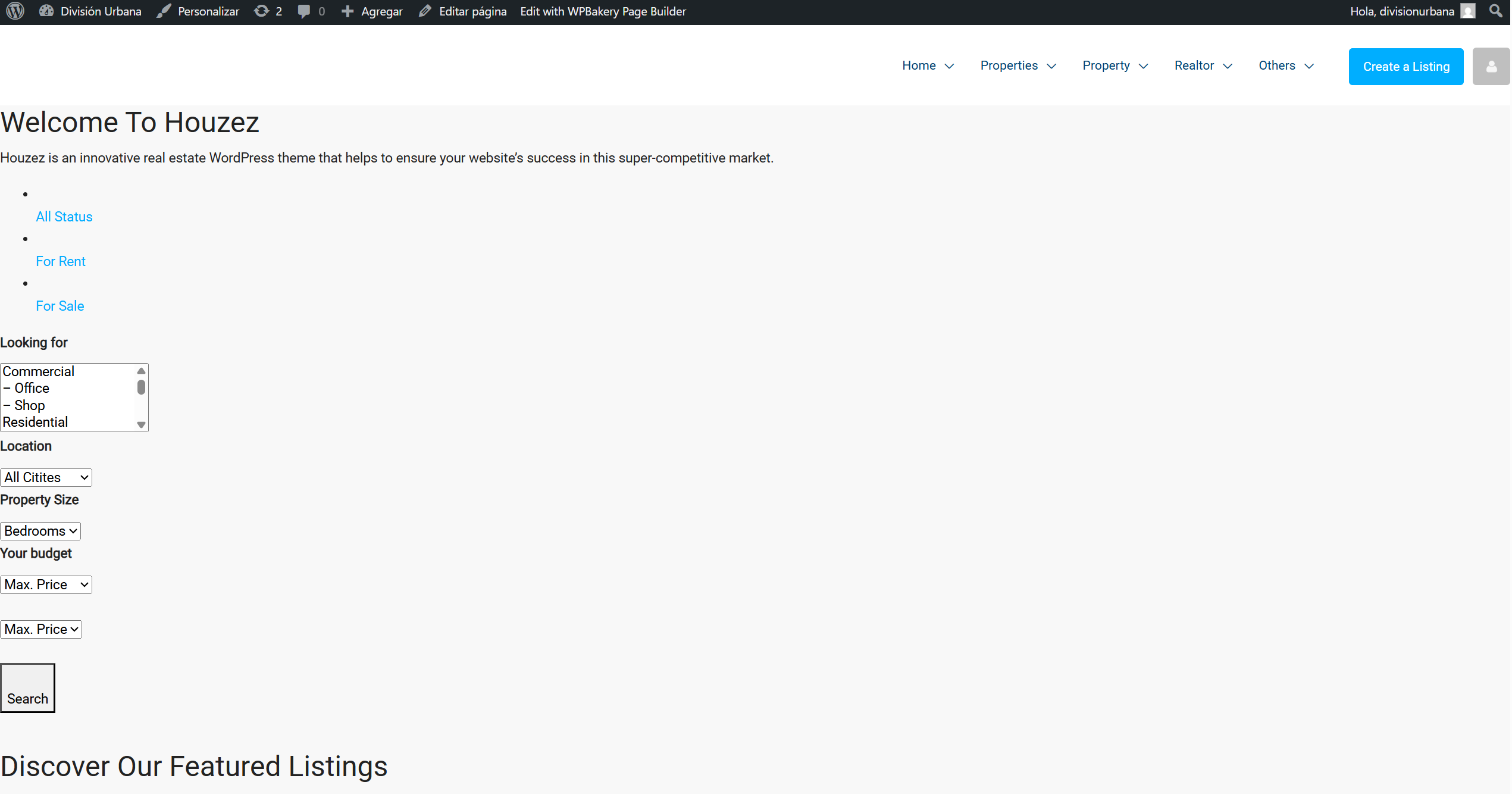Click the Property Size label

pyautogui.click(x=39, y=499)
